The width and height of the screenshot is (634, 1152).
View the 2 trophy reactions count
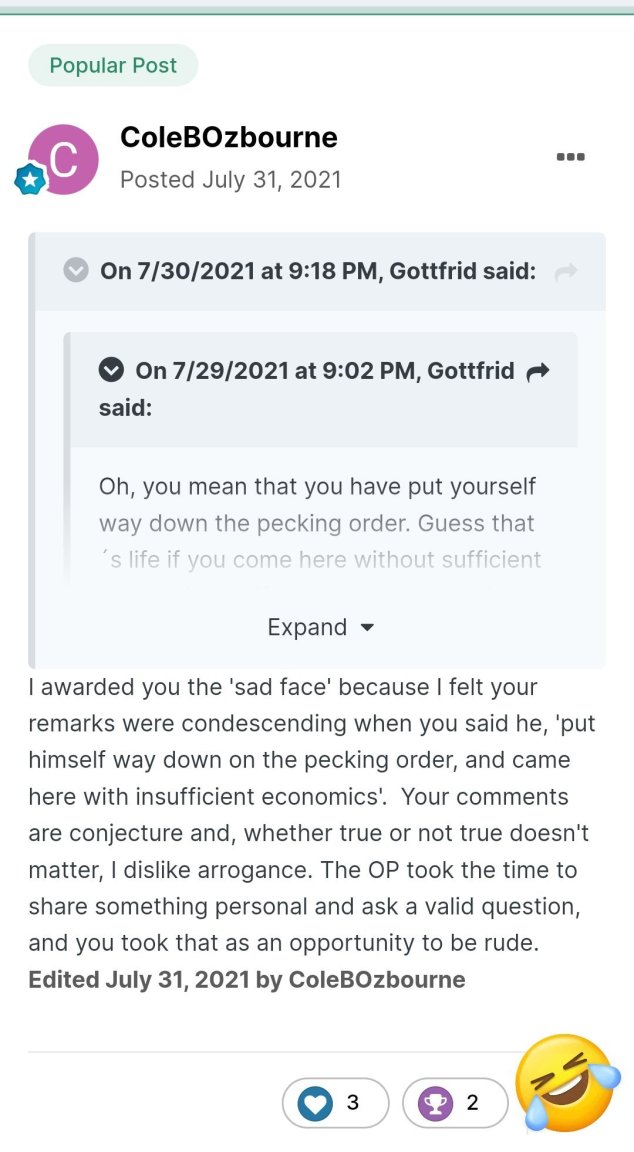tap(472, 1103)
